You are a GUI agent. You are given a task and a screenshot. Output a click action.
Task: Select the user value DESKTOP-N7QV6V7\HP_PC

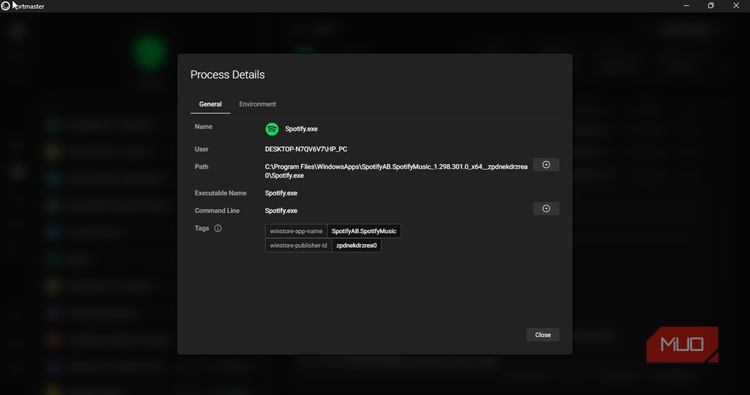(306, 149)
